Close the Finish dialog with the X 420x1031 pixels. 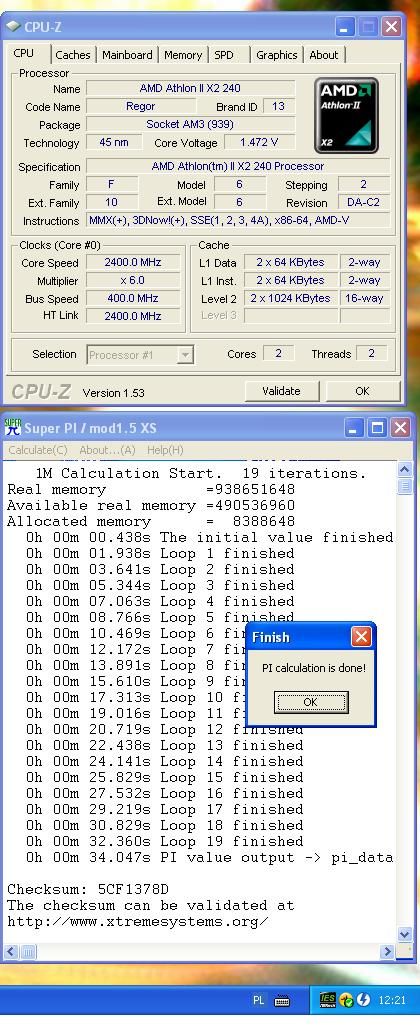click(361, 636)
